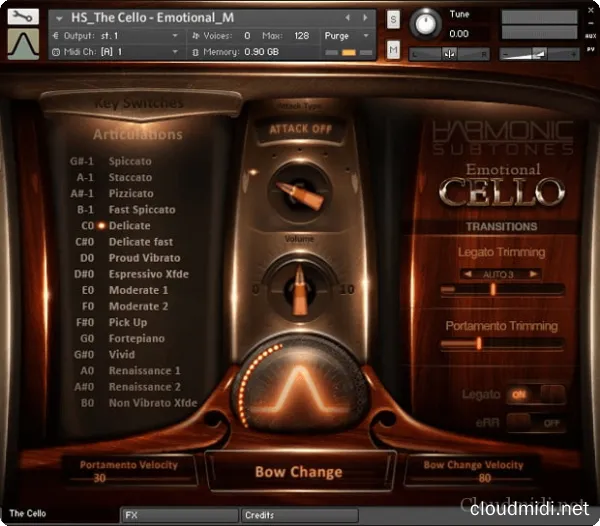The height and width of the screenshot is (526, 600).
Task: Click the Memory 0.90 GB readout
Action: click(x=235, y=52)
